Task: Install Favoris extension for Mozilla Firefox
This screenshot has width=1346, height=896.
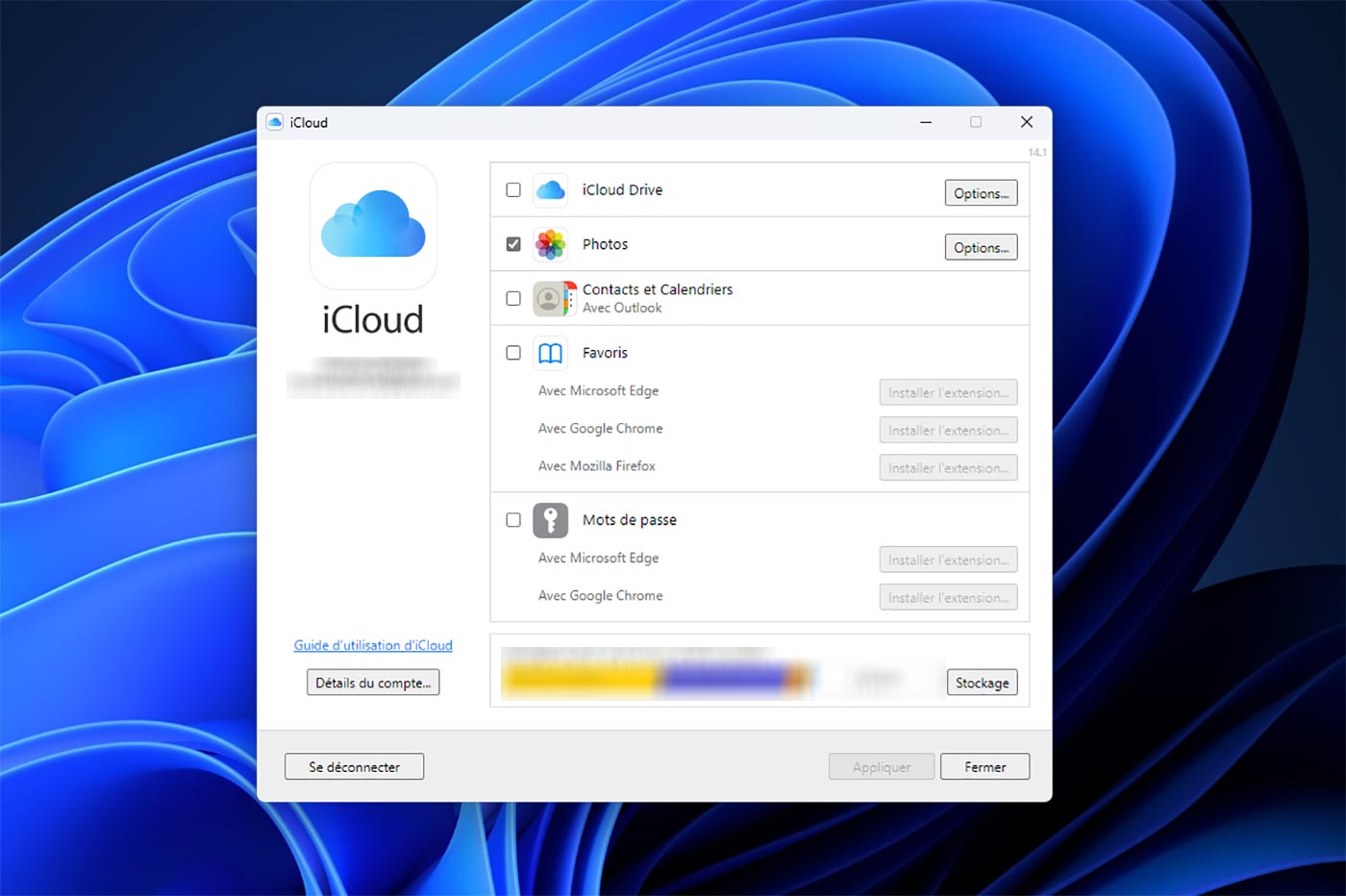Action: tap(948, 467)
